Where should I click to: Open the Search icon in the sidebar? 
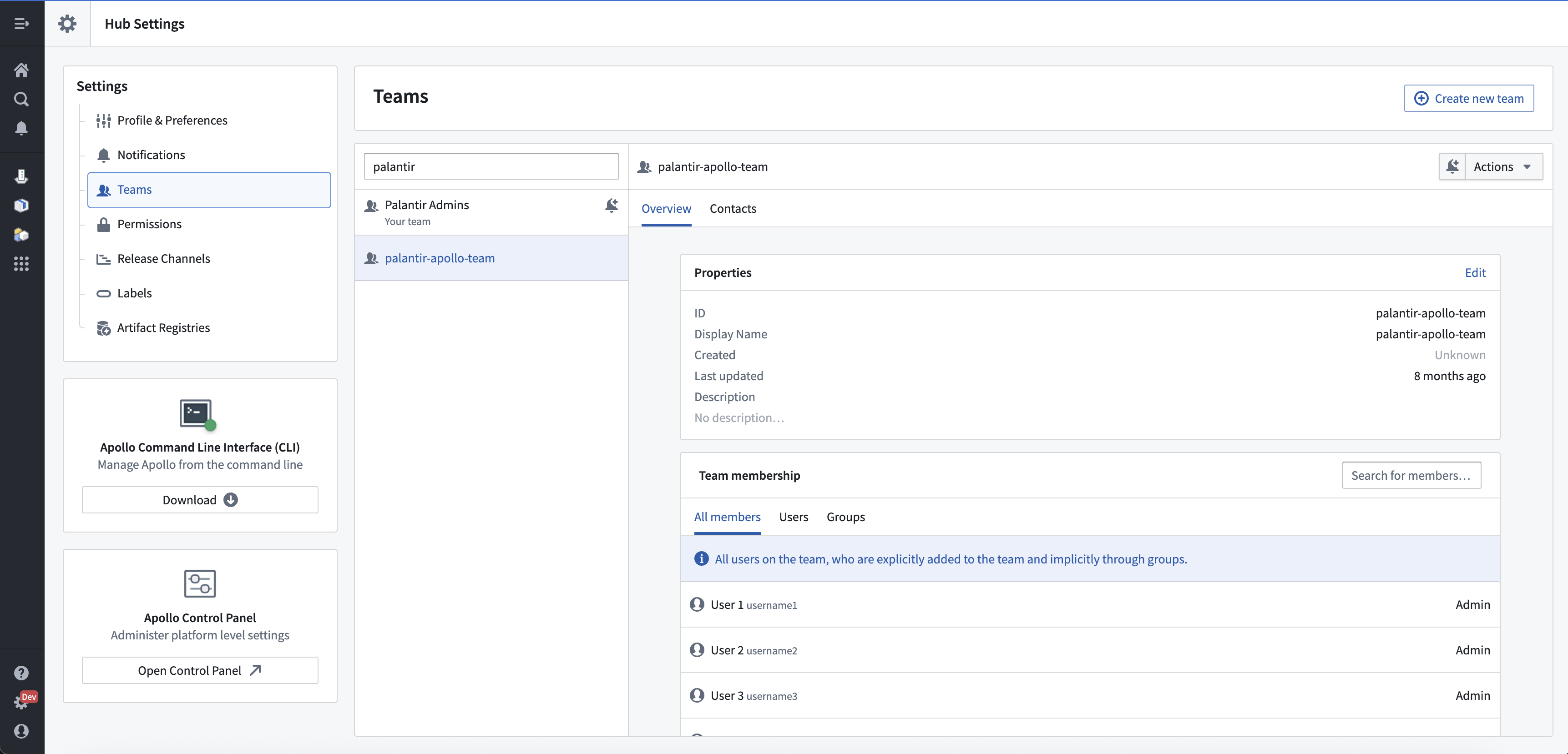point(21,99)
